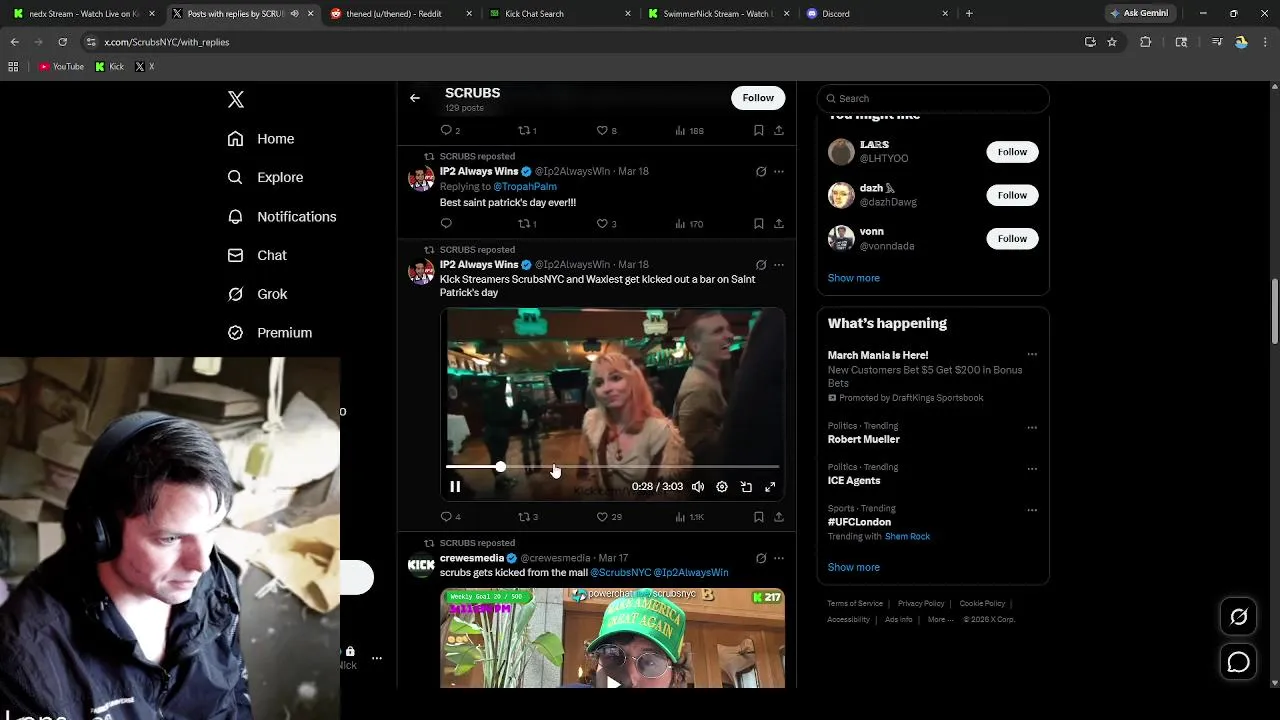Reload the page in browser

pyautogui.click(x=62, y=42)
